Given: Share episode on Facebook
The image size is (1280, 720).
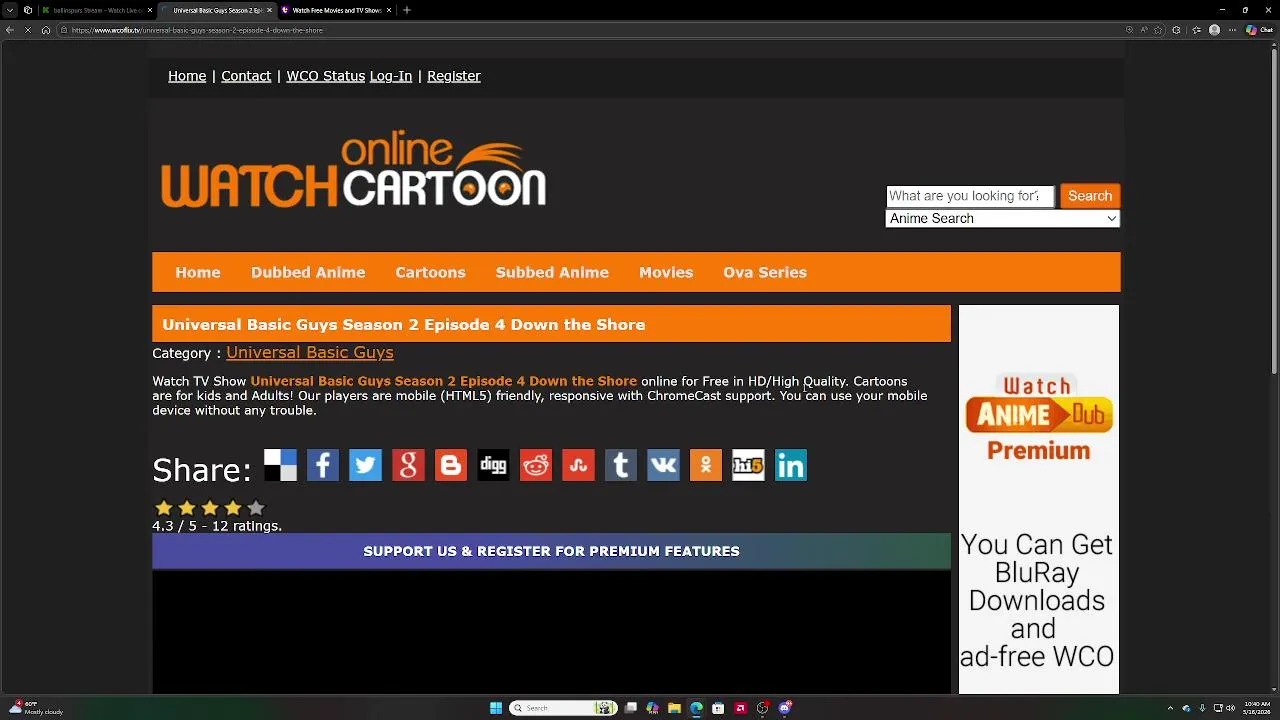Looking at the screenshot, I should (323, 465).
